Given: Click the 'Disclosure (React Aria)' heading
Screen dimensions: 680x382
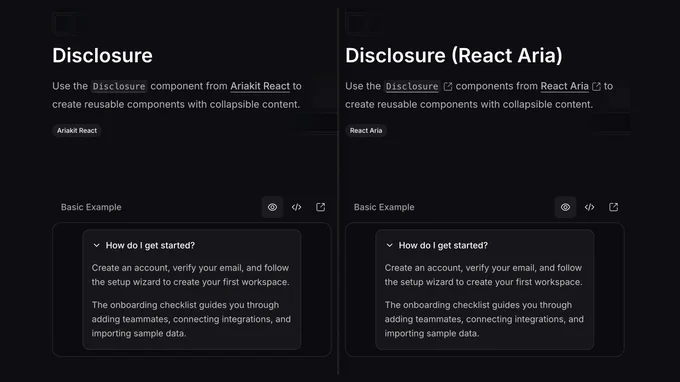Looking at the screenshot, I should pos(454,56).
